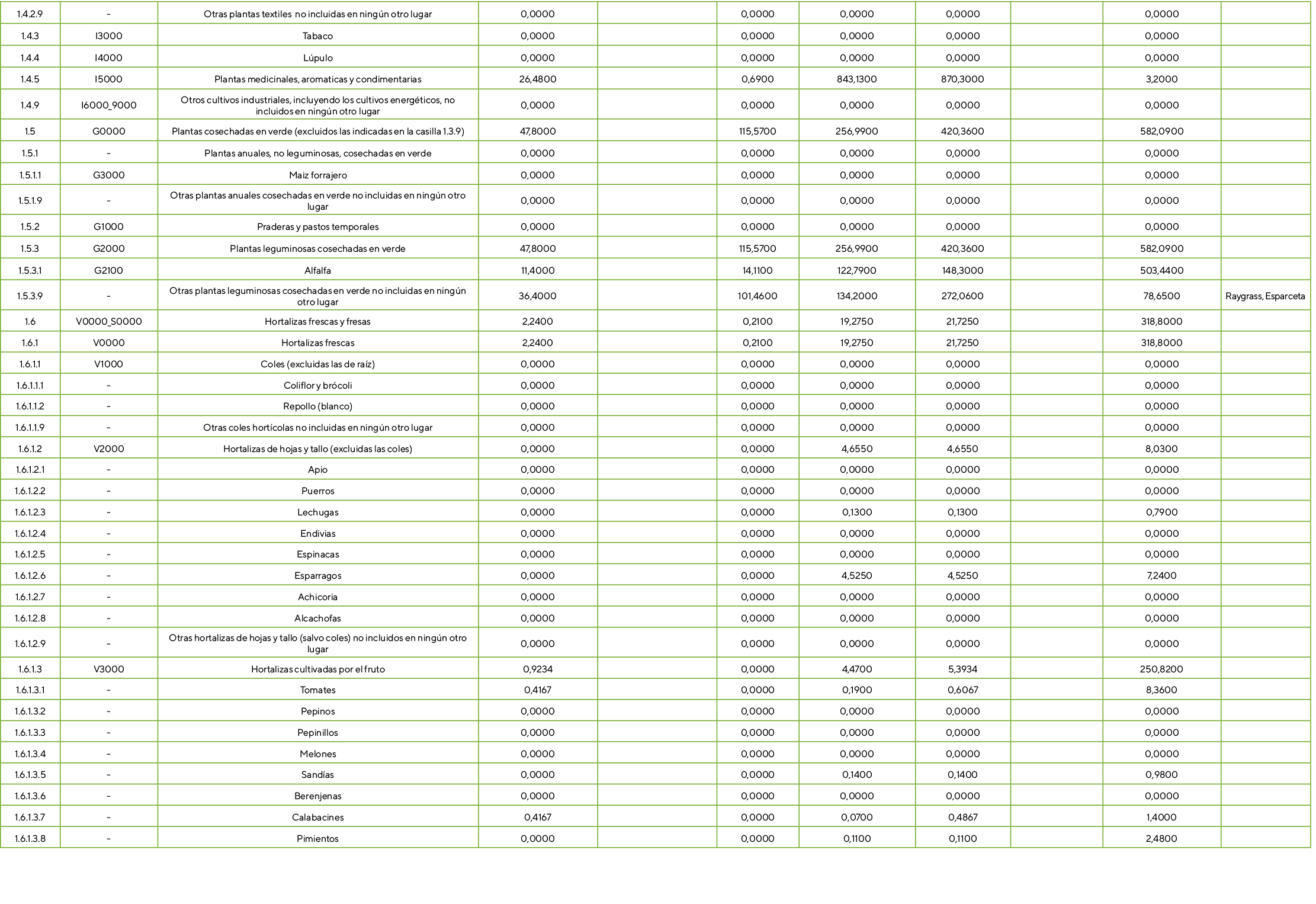
Task: Select Praderas y pastos temporales cell
Action: tap(317, 227)
